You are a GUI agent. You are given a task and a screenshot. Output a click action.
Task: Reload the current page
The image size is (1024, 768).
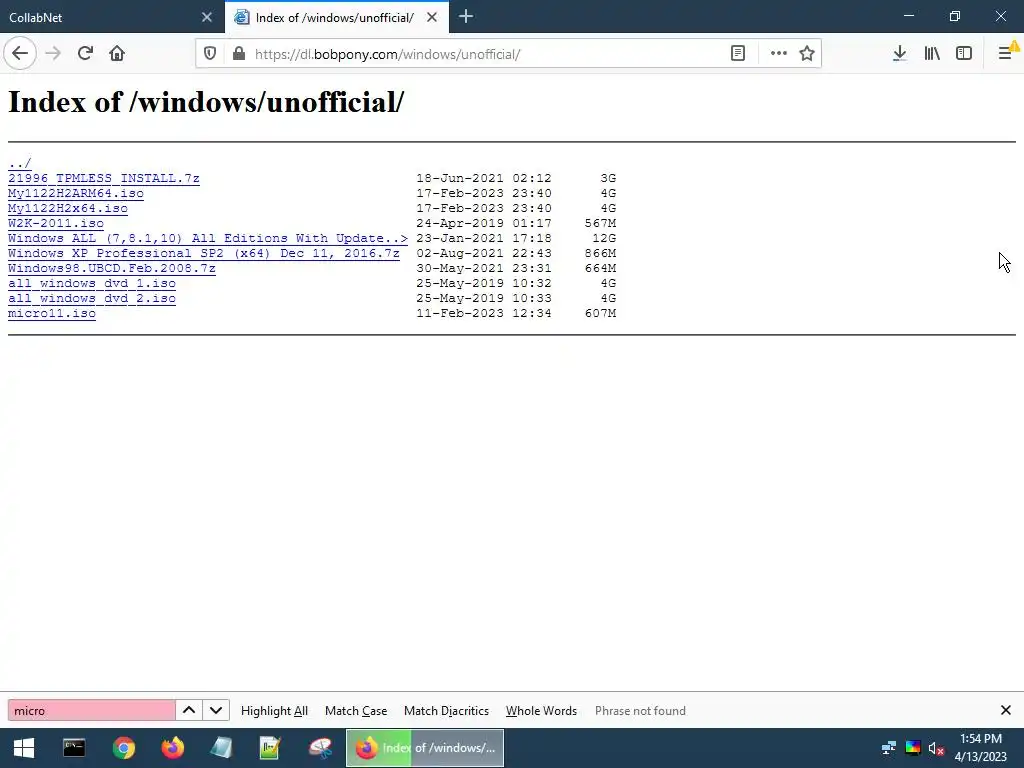click(85, 54)
